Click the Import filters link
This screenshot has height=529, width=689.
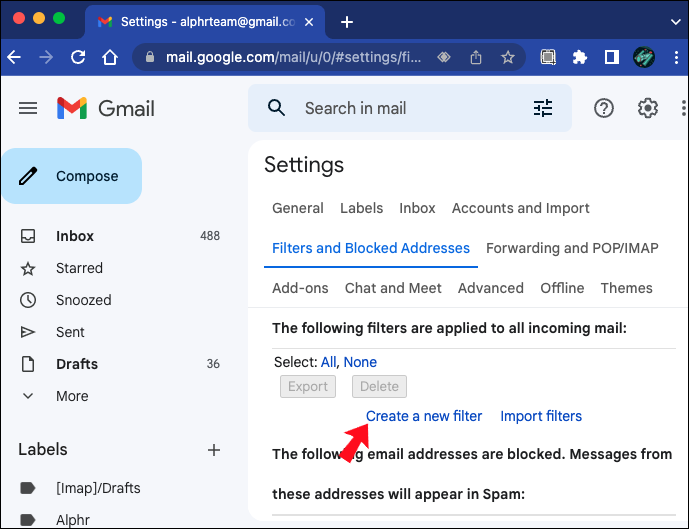[x=541, y=416]
